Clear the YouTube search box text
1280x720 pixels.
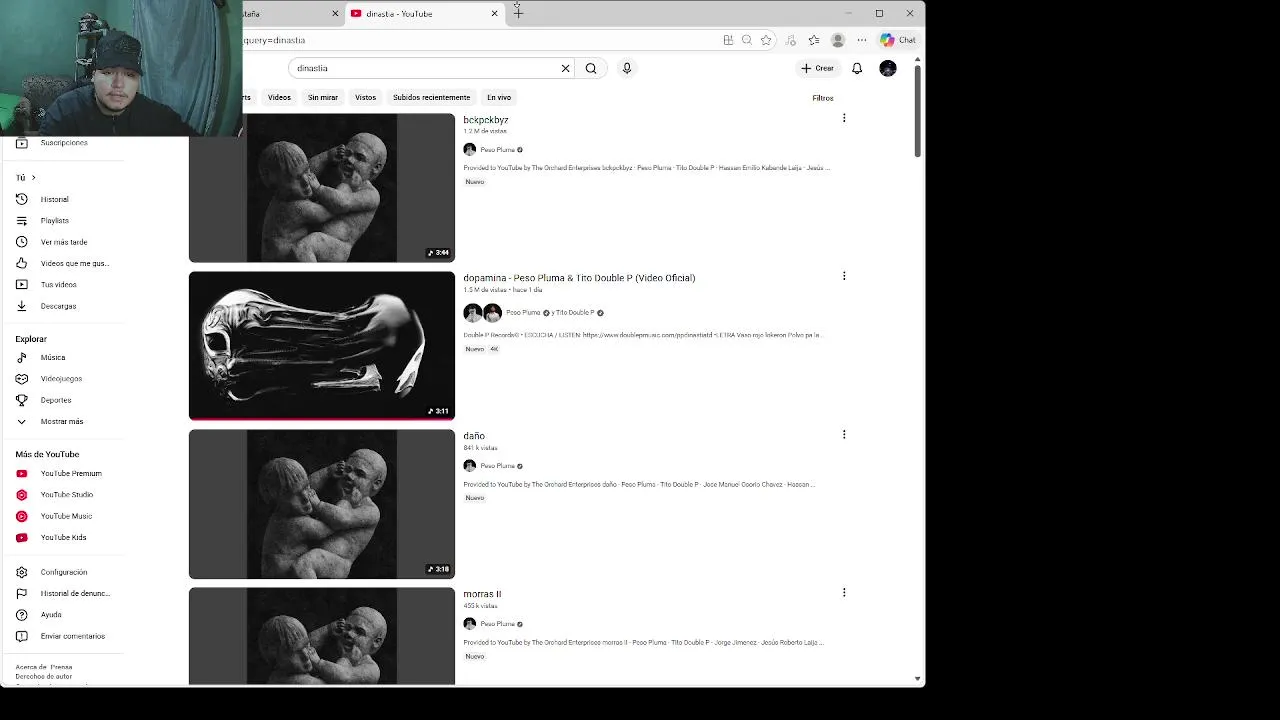pos(565,68)
